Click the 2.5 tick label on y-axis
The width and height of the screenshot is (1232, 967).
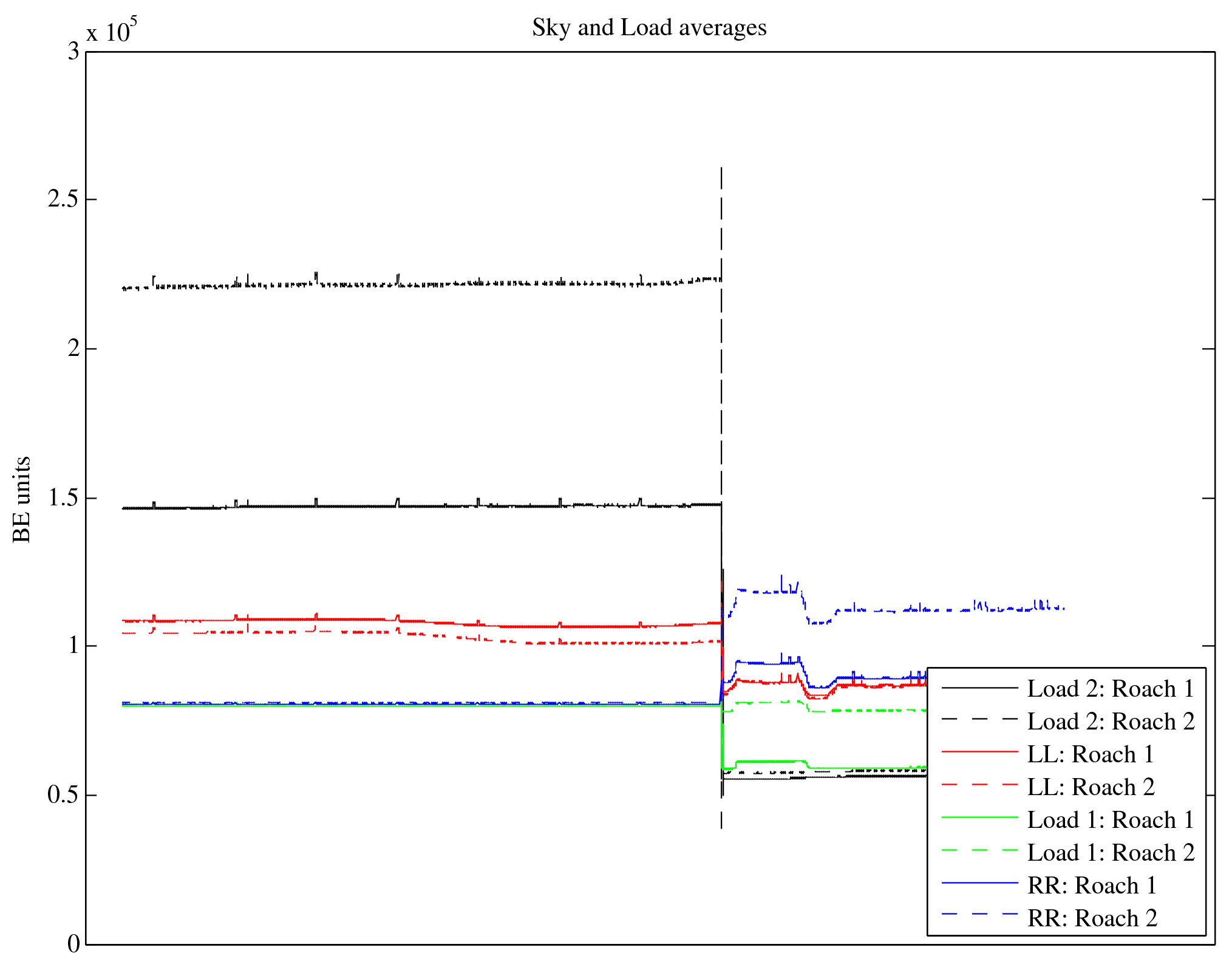coord(63,199)
